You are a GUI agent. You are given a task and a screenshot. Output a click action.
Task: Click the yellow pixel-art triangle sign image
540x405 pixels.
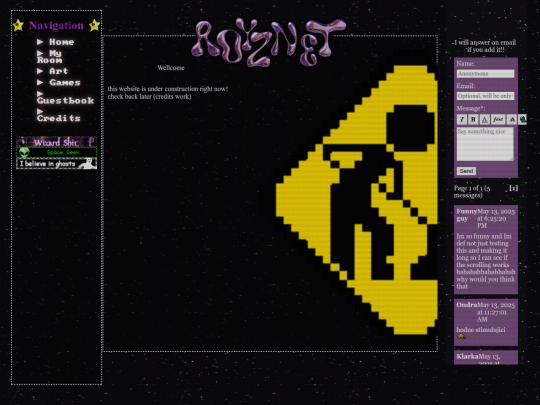tap(357, 200)
